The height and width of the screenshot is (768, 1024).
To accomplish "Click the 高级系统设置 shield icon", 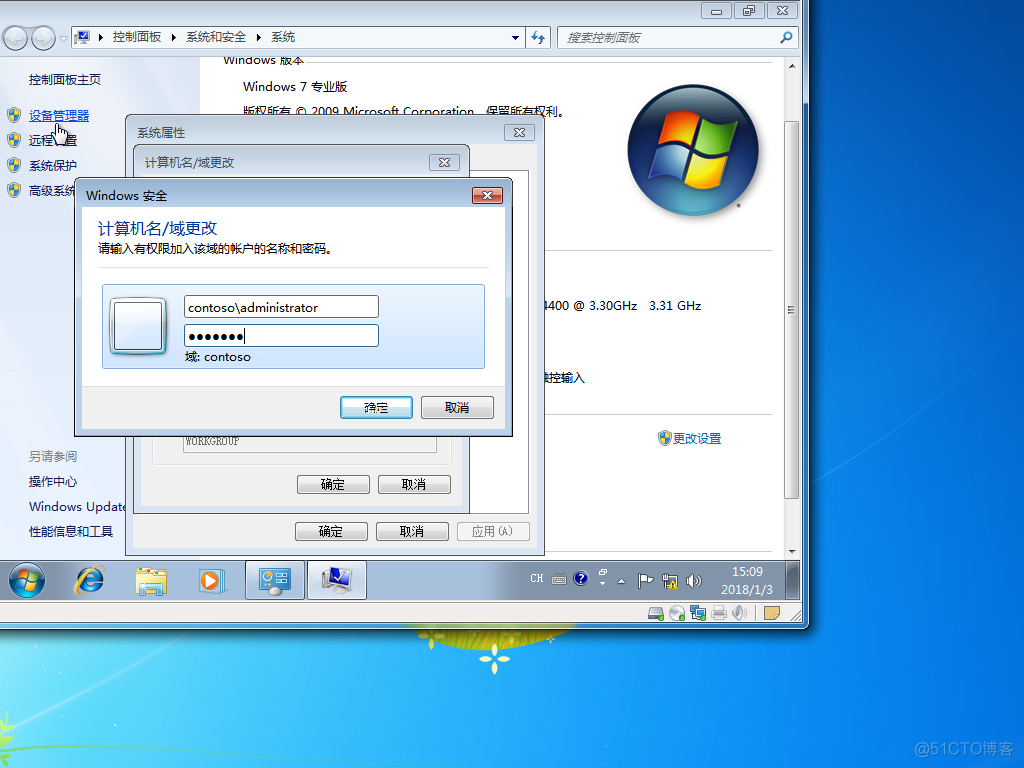I will pos(14,190).
